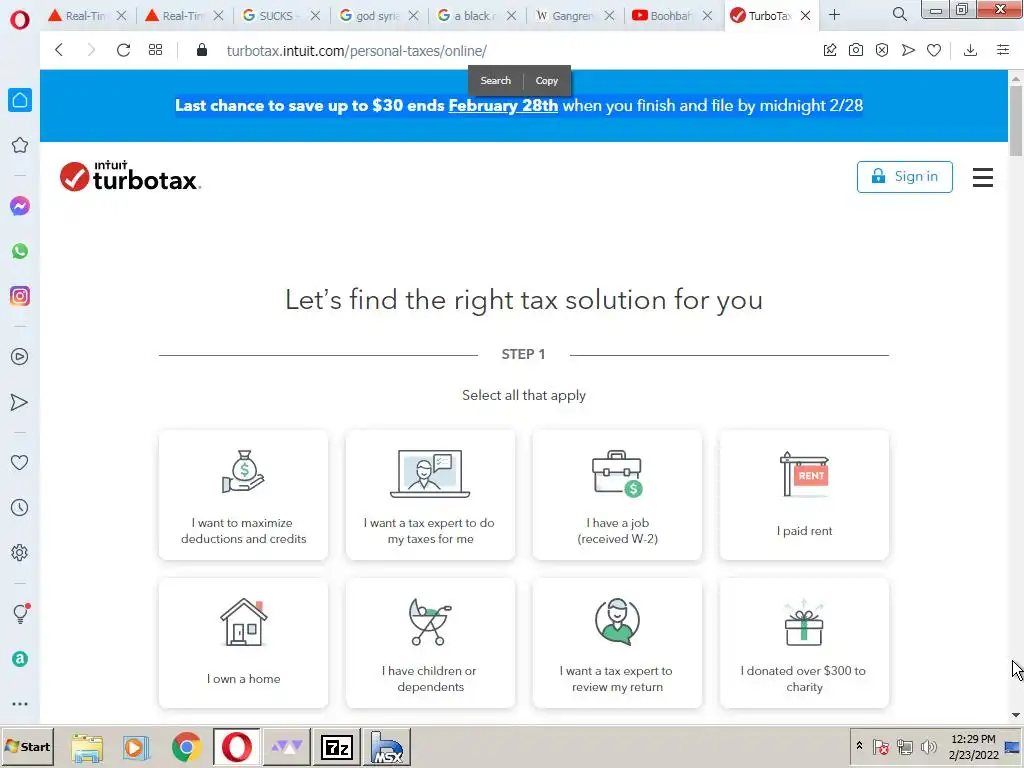Go back to previous page
Image resolution: width=1024 pixels, height=768 pixels.
(59, 50)
